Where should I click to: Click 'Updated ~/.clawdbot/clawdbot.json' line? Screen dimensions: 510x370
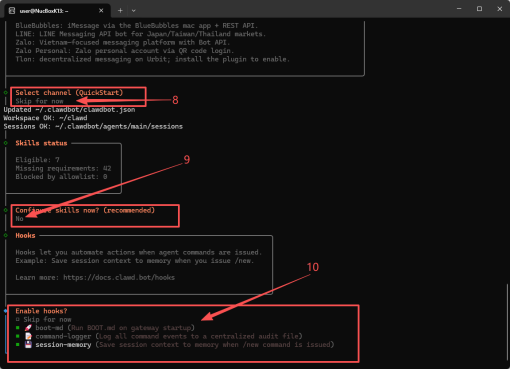click(69, 109)
